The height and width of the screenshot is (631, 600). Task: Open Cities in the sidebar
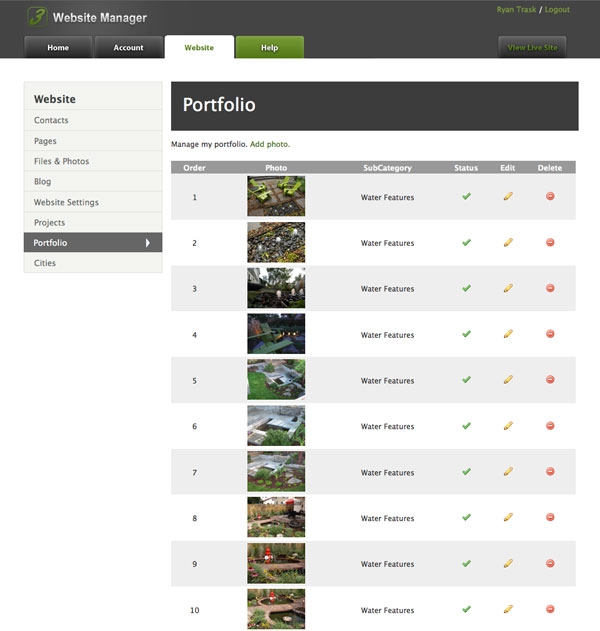93,263
